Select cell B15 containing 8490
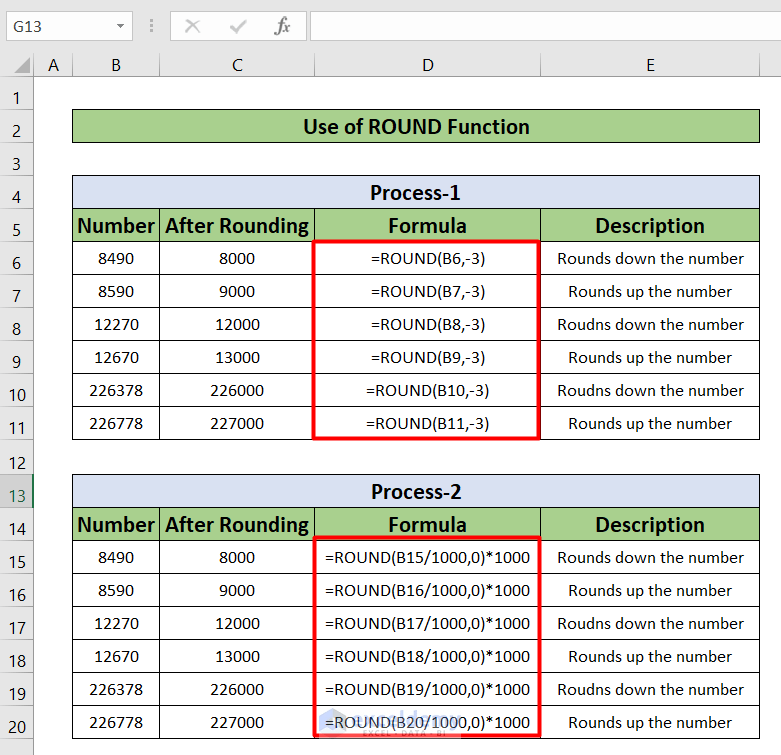The image size is (781, 755). [116, 557]
